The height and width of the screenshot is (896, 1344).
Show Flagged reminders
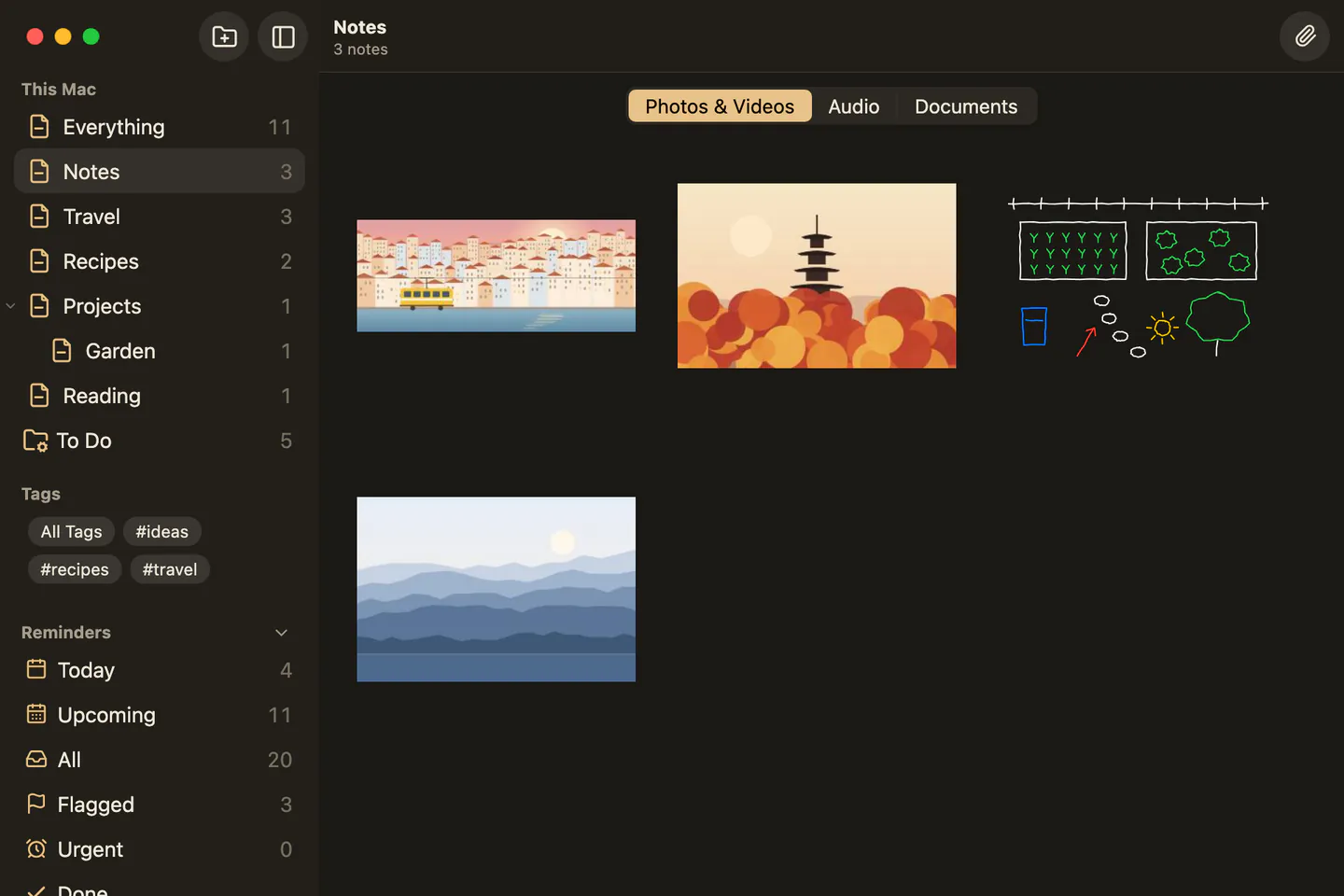click(x=160, y=805)
